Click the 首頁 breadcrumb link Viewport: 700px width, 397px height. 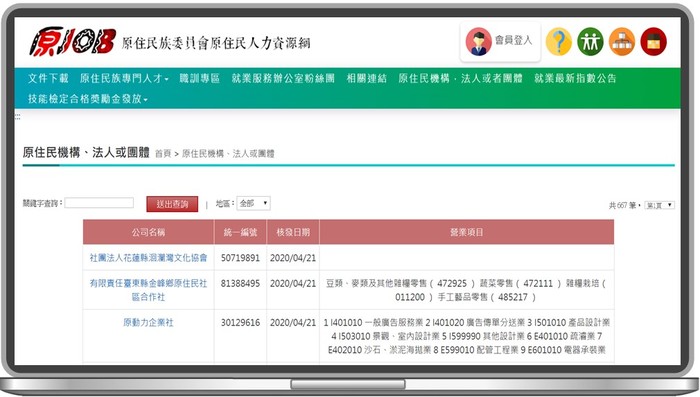[163, 154]
